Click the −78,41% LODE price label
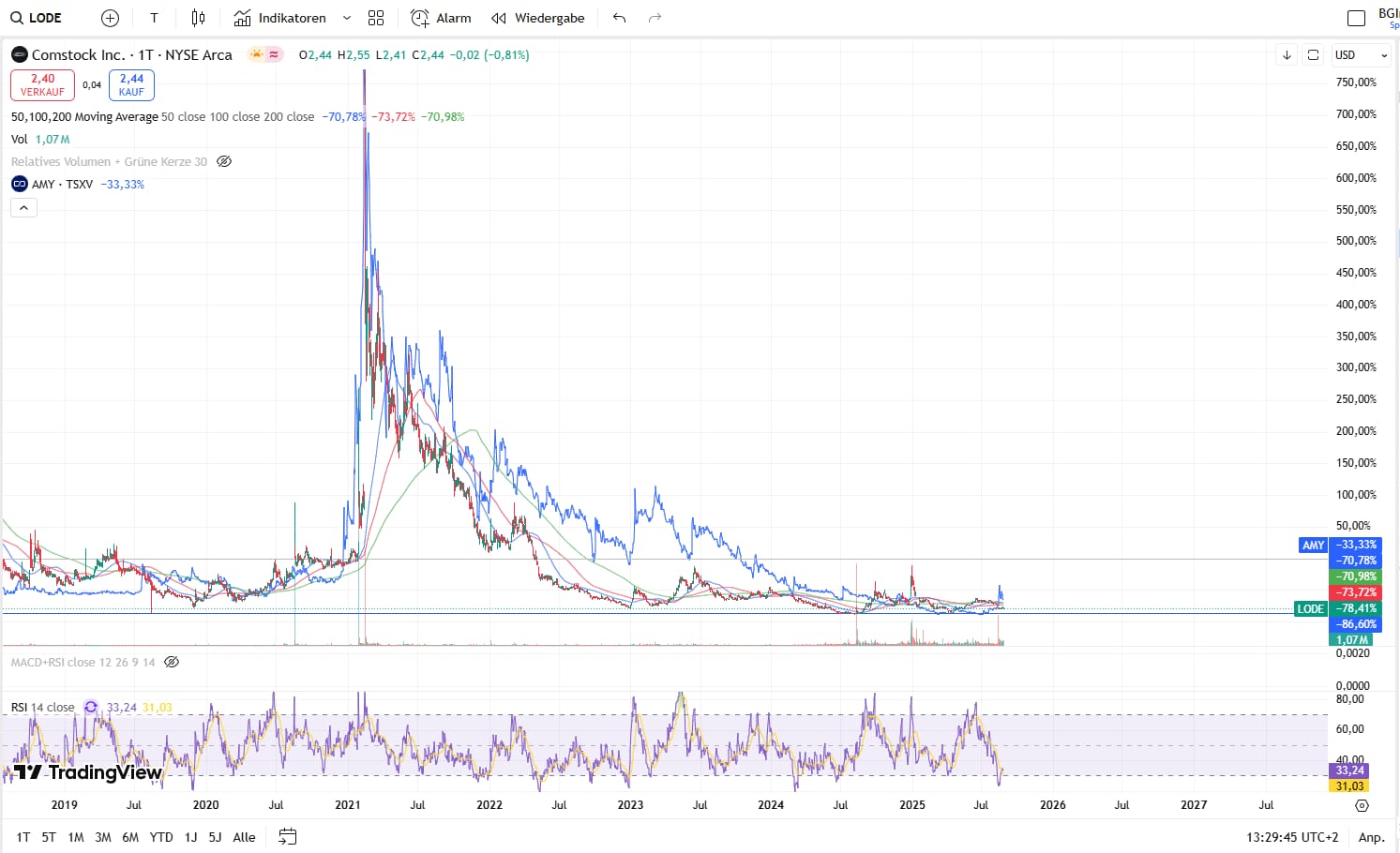The width and height of the screenshot is (1400, 853). click(x=1356, y=609)
